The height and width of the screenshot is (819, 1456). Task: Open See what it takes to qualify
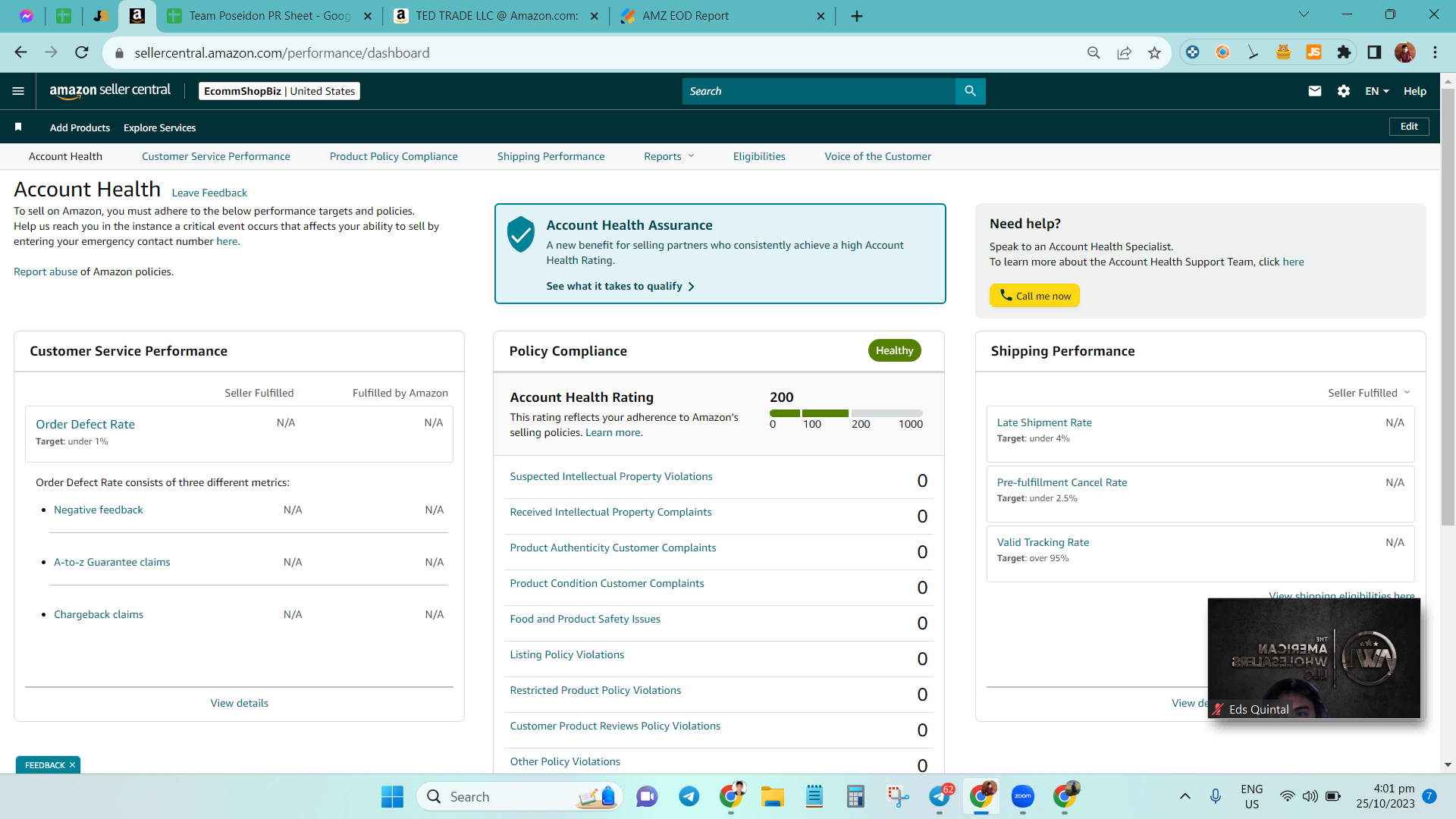[x=620, y=286]
